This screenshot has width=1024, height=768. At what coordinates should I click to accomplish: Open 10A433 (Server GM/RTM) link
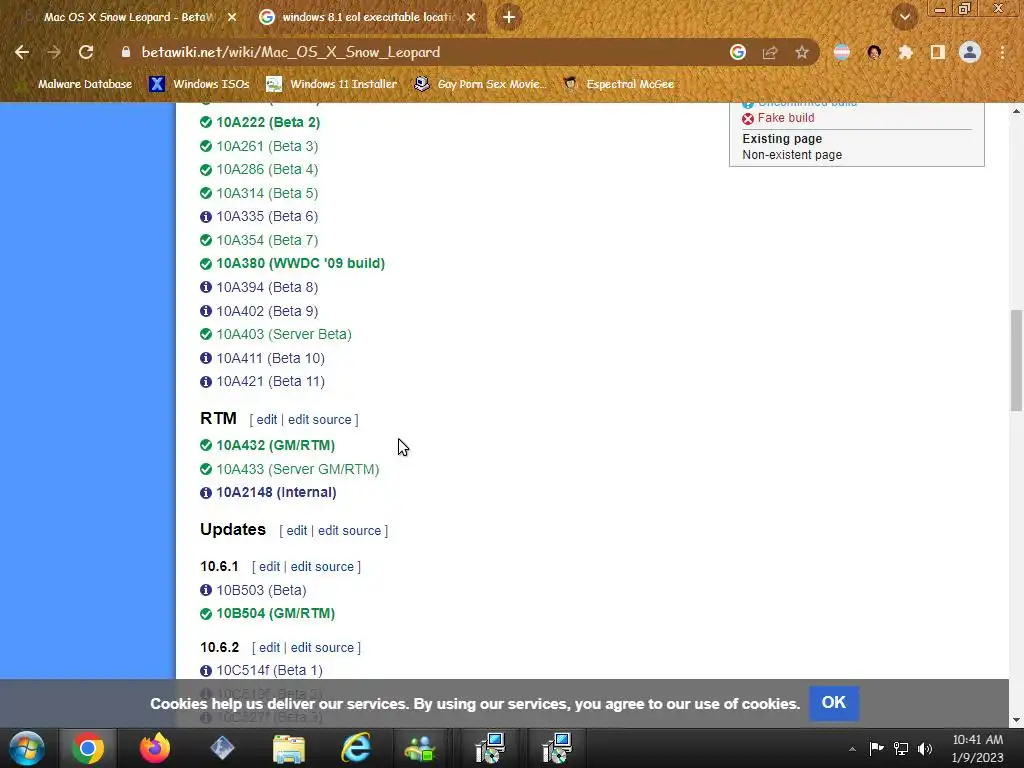click(x=298, y=469)
